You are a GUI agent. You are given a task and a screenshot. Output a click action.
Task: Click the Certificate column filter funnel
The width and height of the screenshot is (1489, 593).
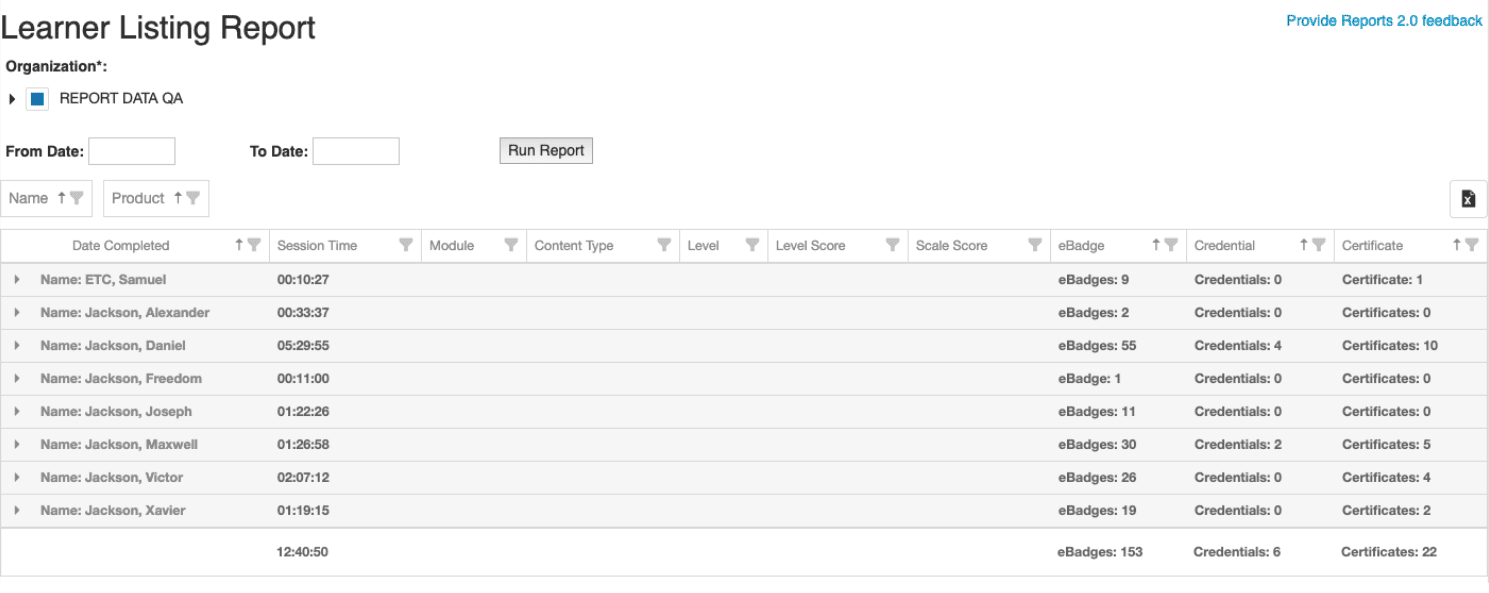coord(1472,245)
